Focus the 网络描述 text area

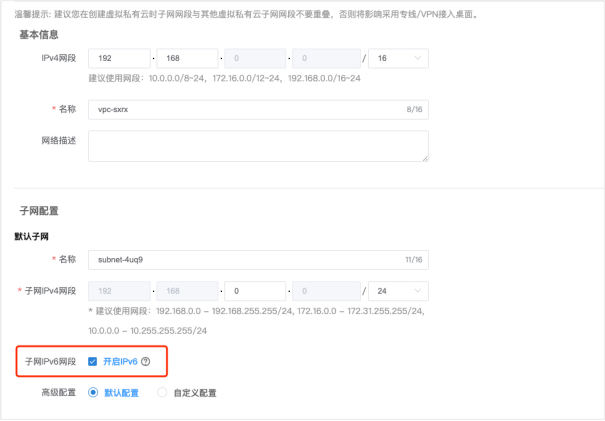[x=258, y=146]
